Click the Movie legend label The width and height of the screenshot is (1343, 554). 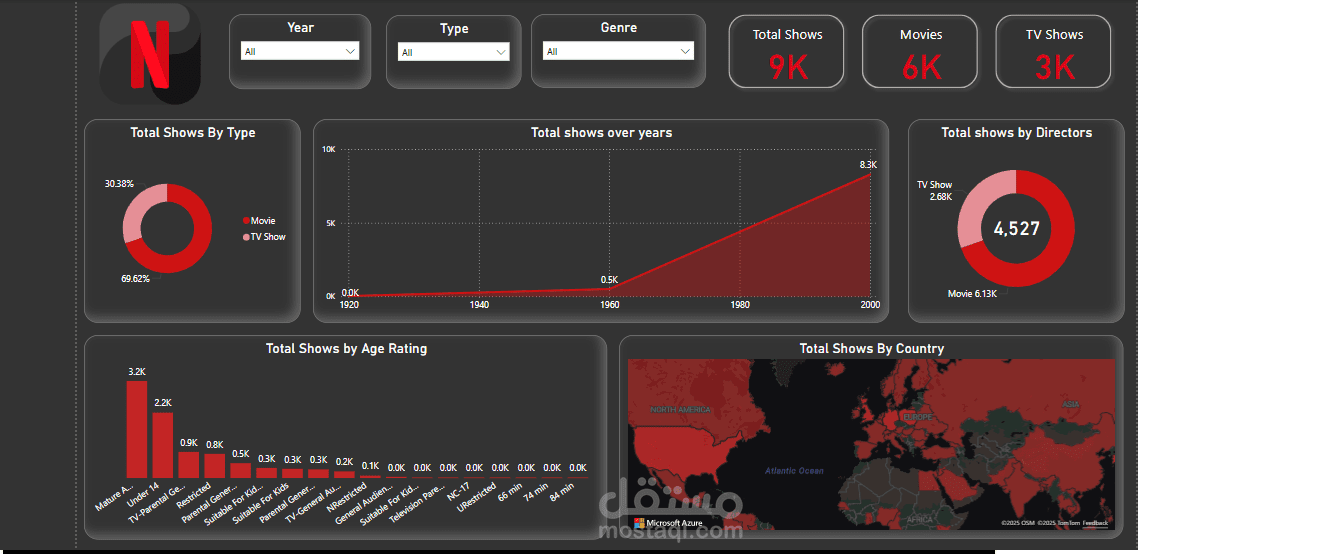click(x=263, y=221)
